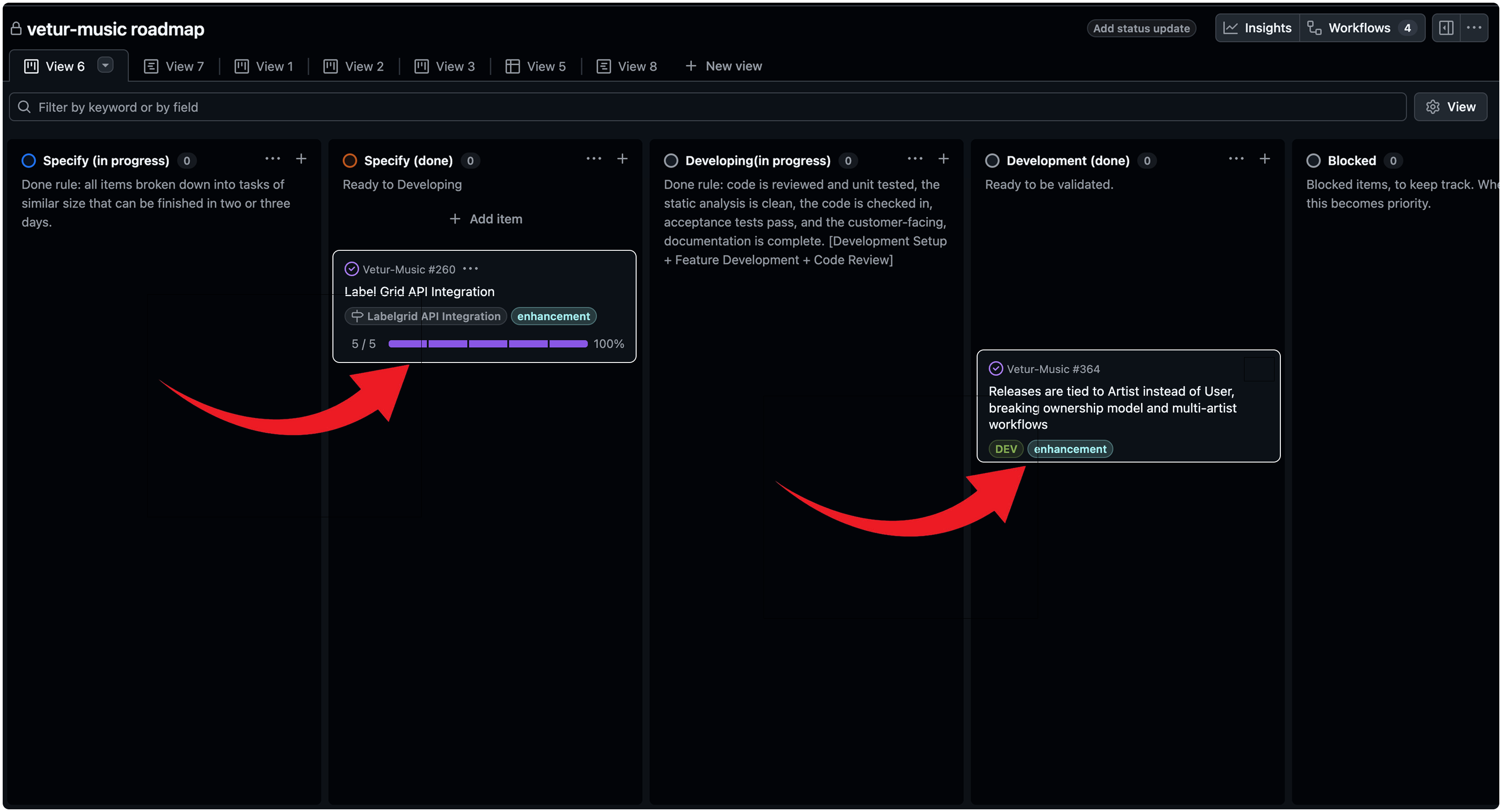Click plus icon in Specify (in progress) column
1502x812 pixels.
[301, 158]
